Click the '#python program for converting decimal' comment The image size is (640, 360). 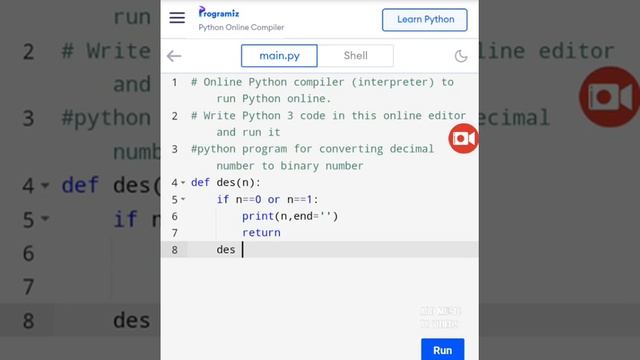(312, 149)
